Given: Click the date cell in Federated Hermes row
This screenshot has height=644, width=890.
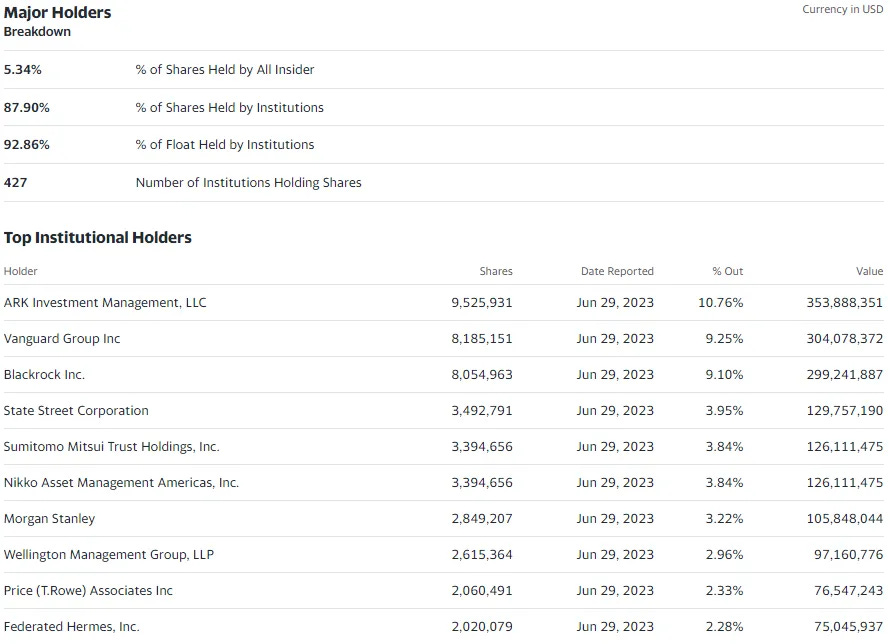Looking at the screenshot, I should coord(615,627).
